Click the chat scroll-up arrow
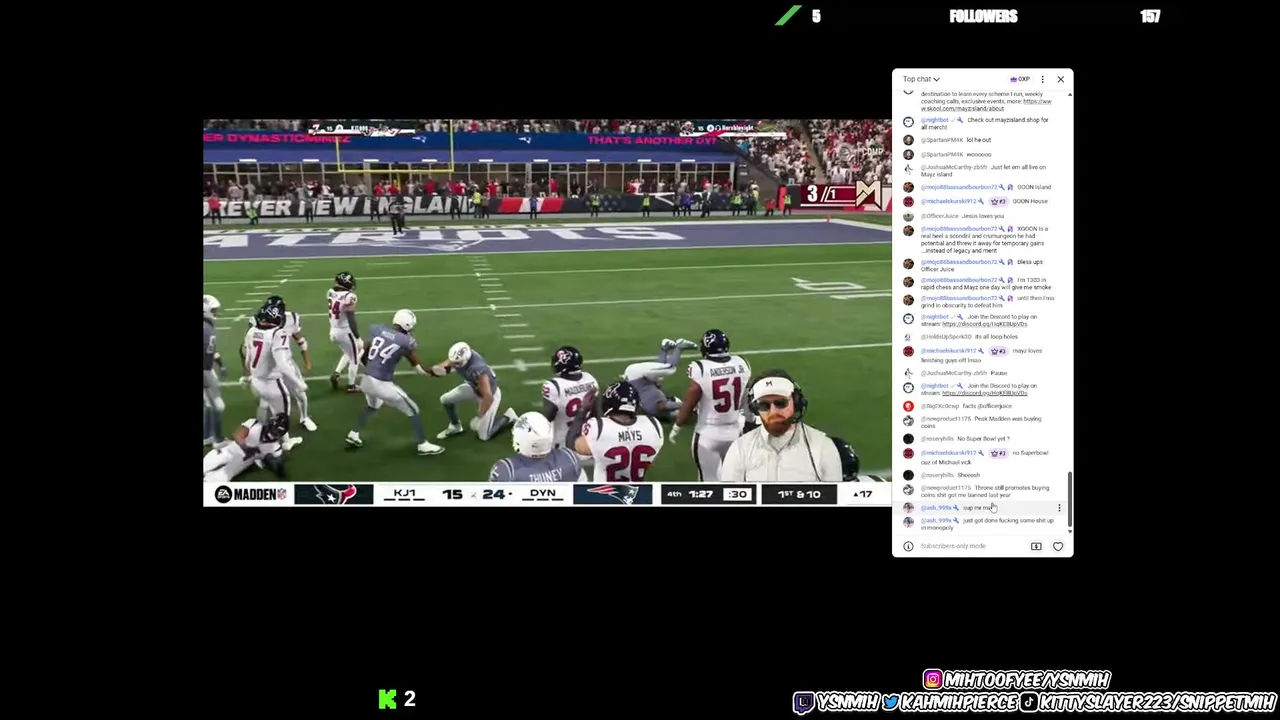This screenshot has height=720, width=1280. (1070, 95)
